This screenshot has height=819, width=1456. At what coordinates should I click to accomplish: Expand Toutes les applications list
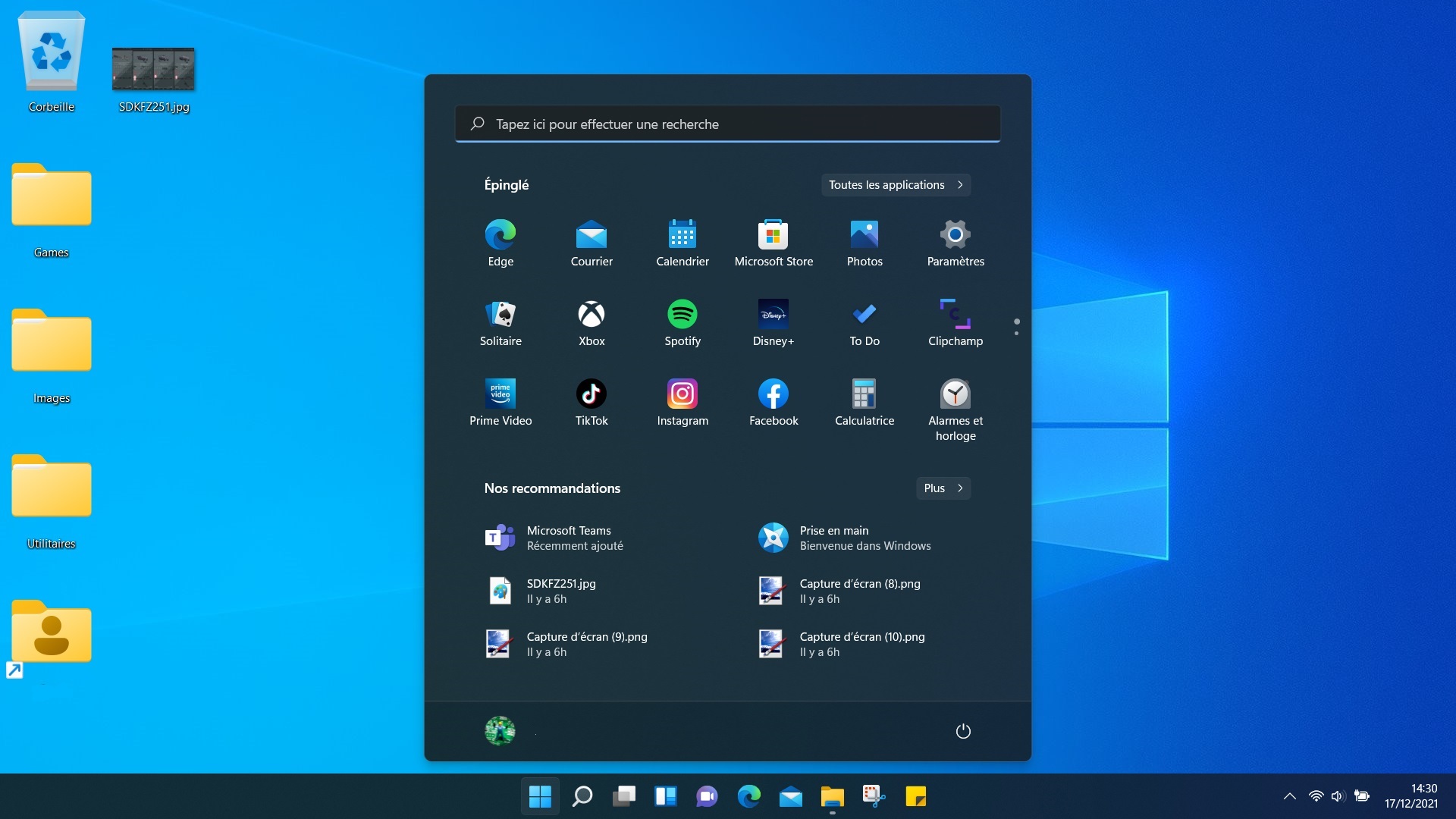click(x=896, y=185)
